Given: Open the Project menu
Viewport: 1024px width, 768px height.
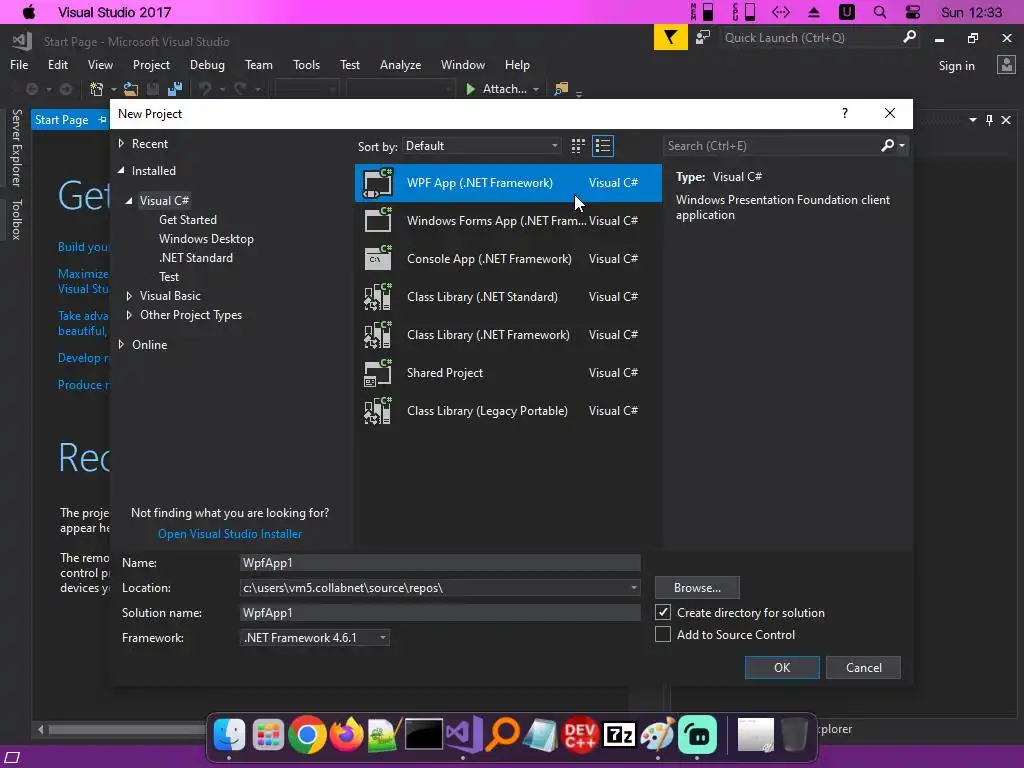Looking at the screenshot, I should (x=151, y=65).
